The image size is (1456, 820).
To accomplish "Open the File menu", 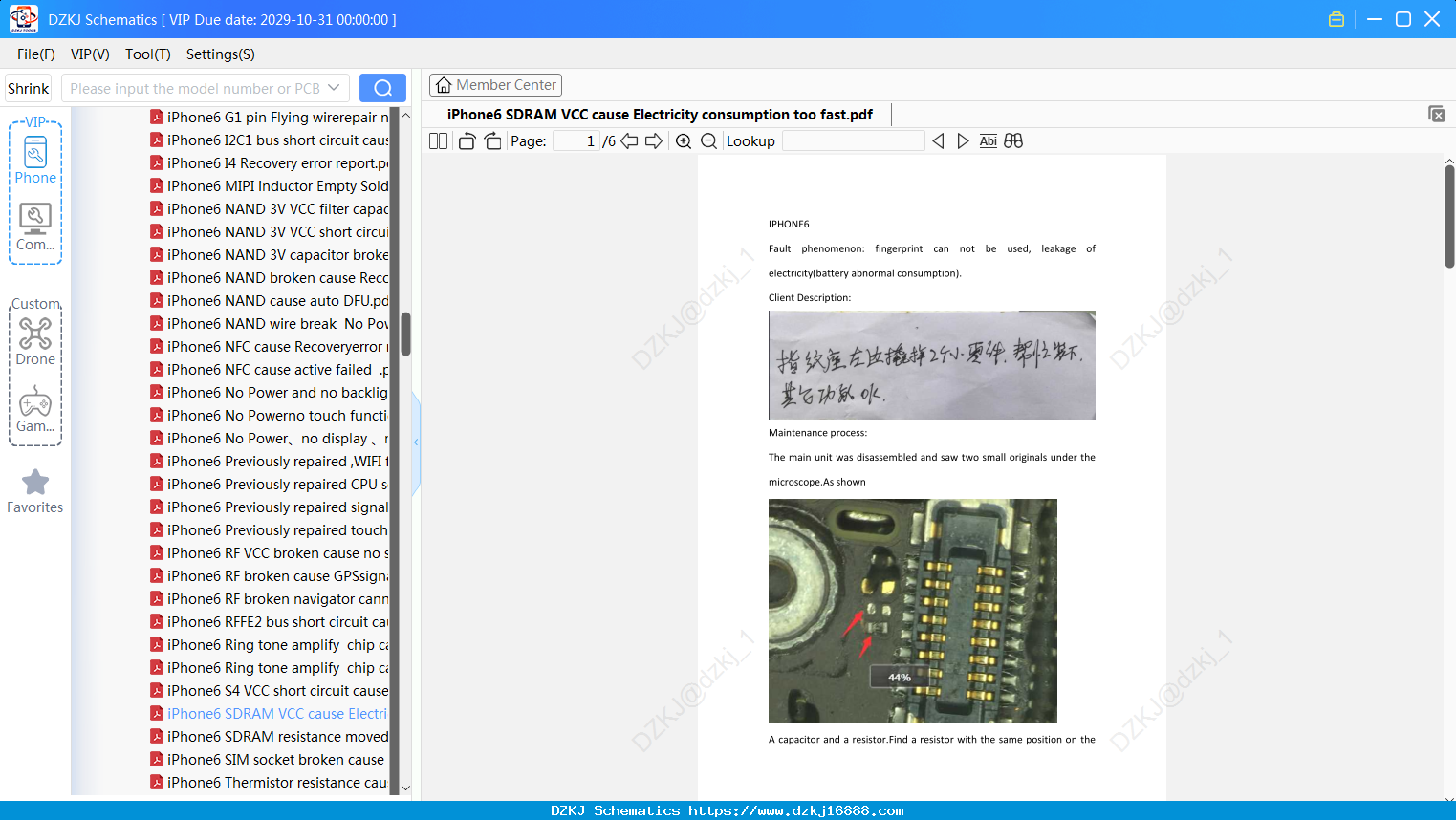I will [36, 54].
